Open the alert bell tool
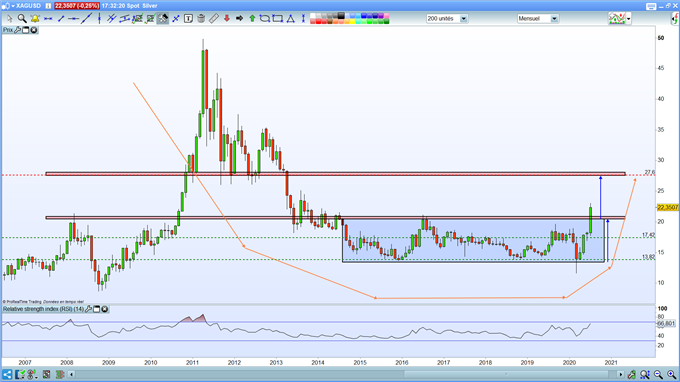This screenshot has height=382, width=680. 35,19
